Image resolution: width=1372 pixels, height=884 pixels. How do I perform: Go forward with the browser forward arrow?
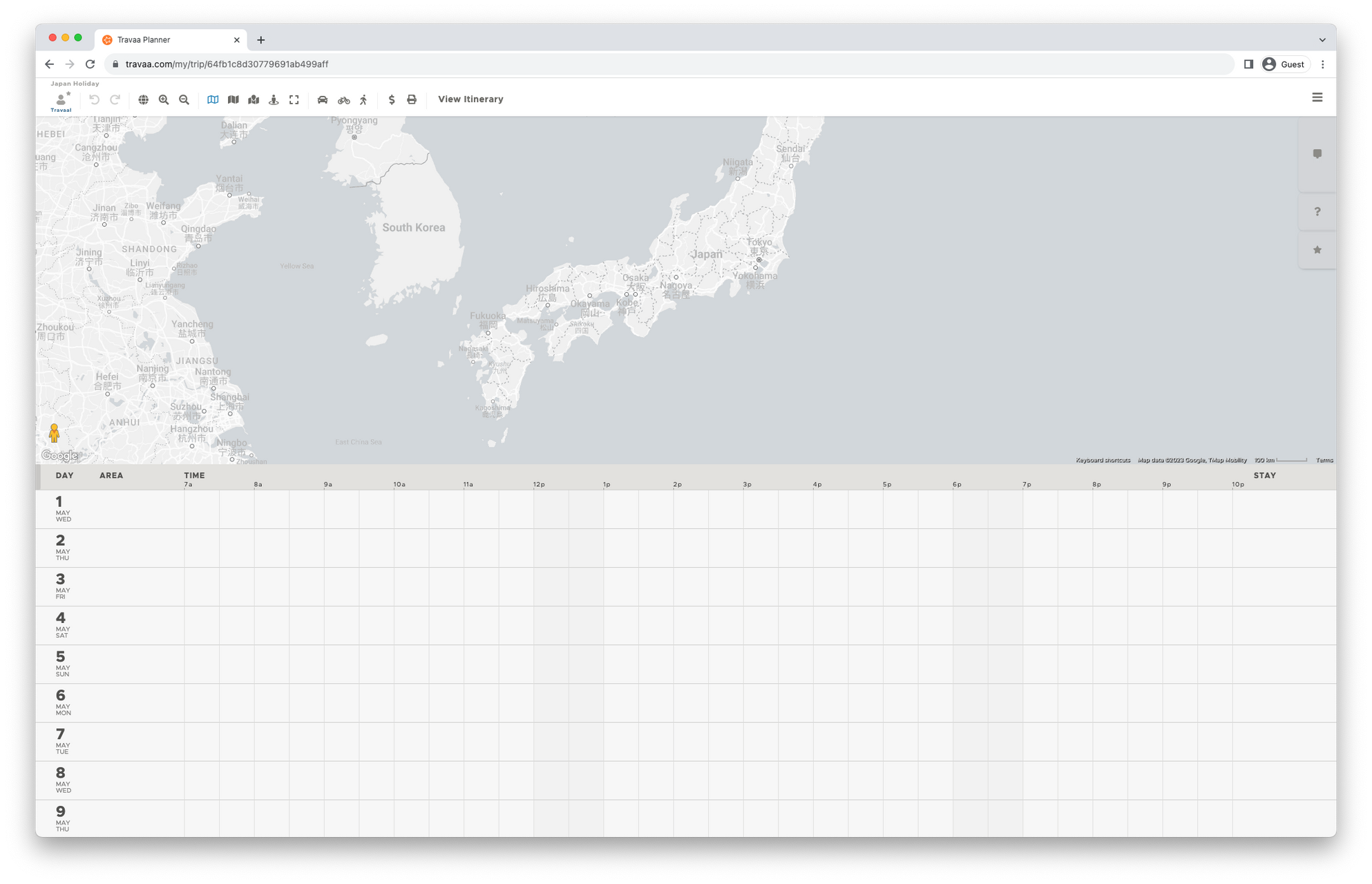pyautogui.click(x=70, y=64)
